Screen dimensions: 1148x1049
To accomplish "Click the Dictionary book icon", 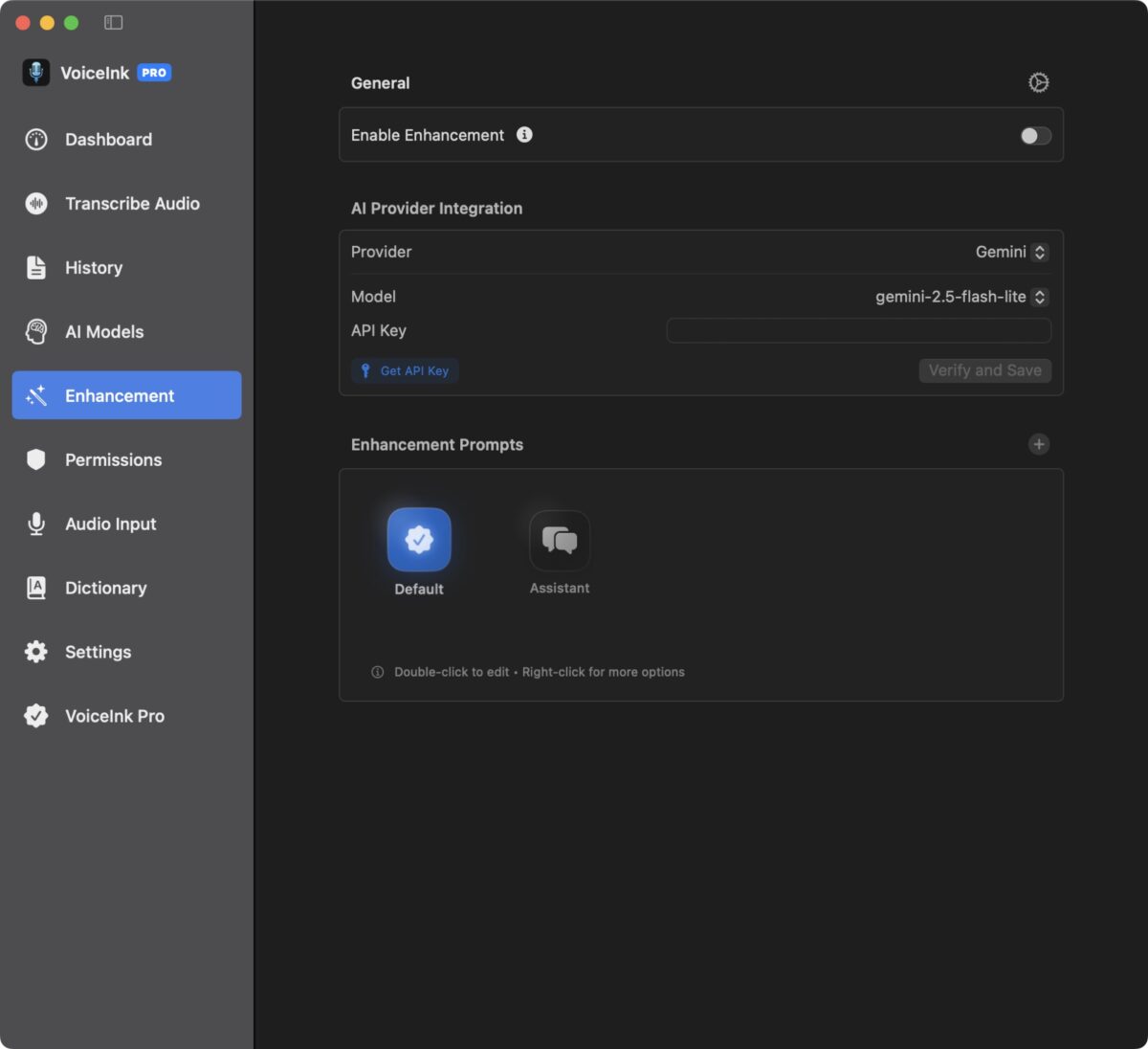I will (x=36, y=589).
